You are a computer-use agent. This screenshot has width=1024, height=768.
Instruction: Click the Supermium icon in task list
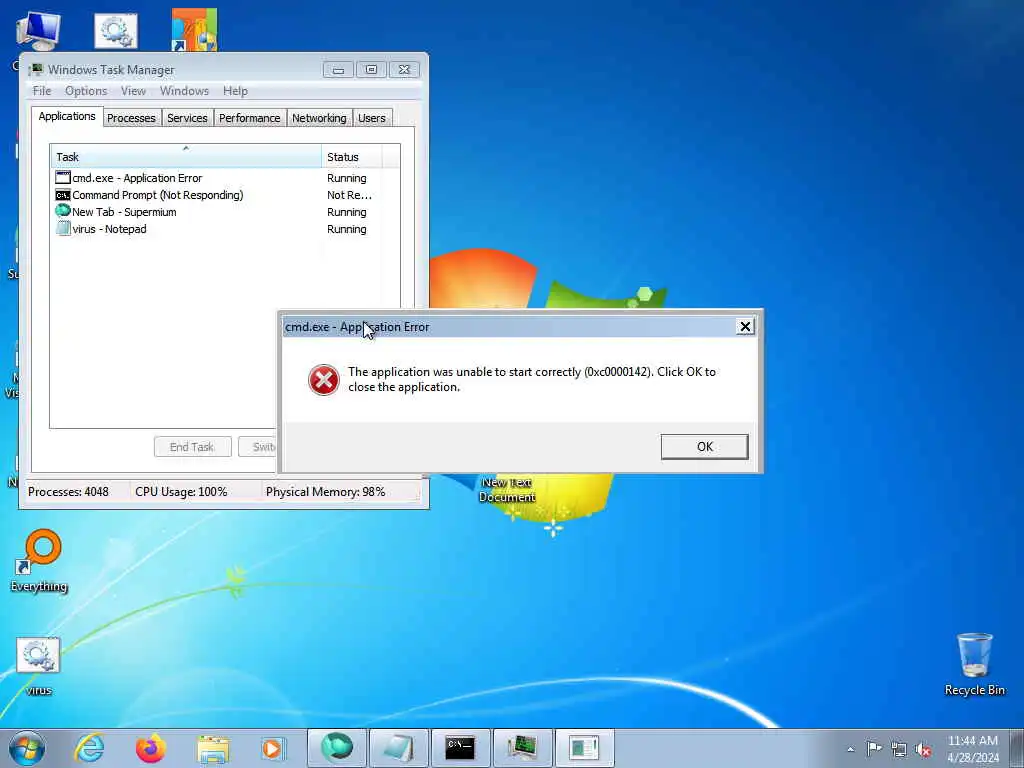tap(63, 211)
